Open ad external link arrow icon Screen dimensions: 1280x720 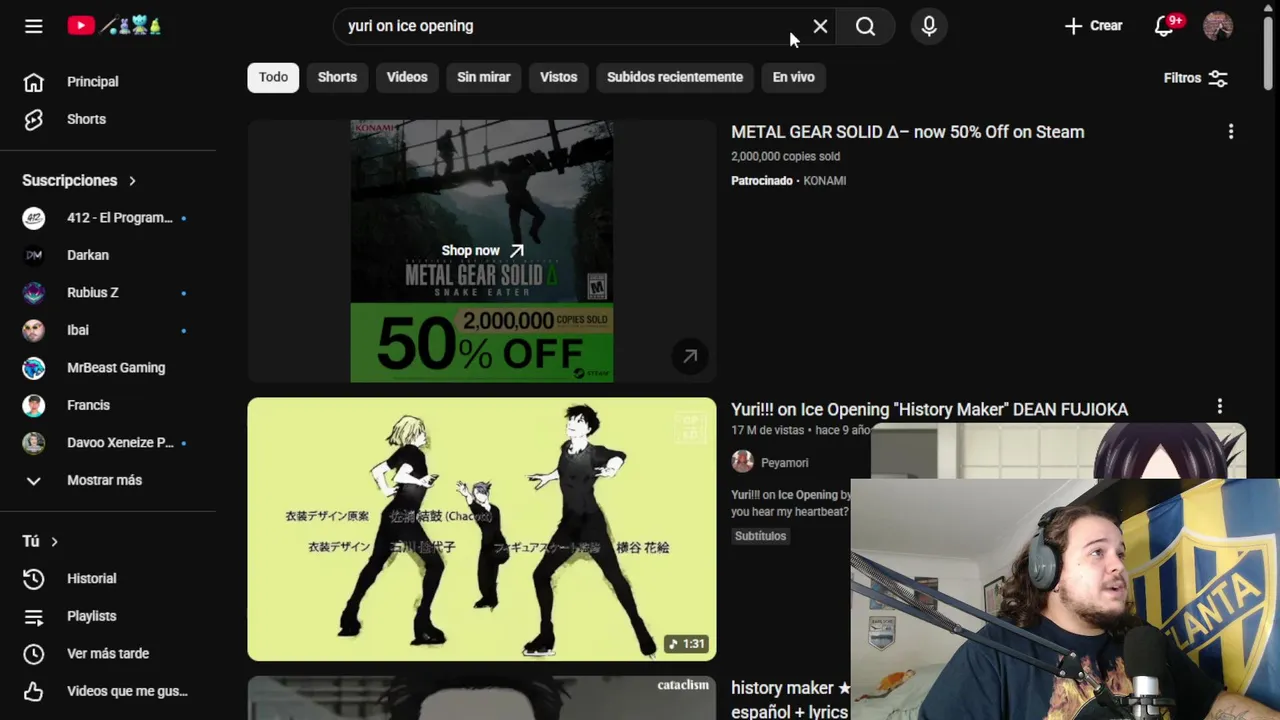(690, 356)
